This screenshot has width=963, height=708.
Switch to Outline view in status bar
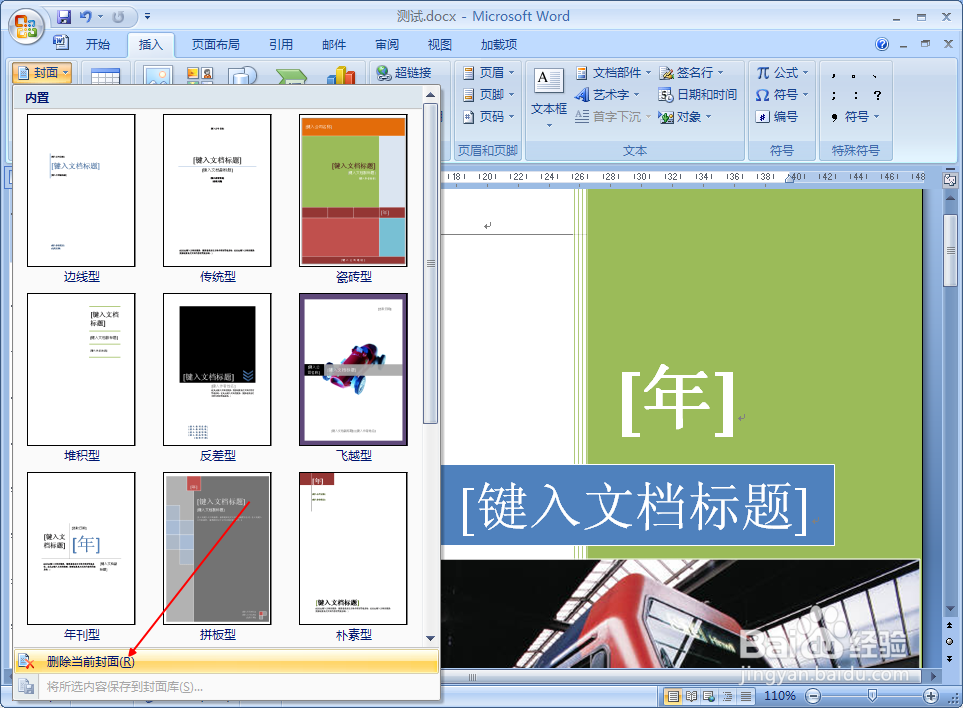click(x=728, y=696)
